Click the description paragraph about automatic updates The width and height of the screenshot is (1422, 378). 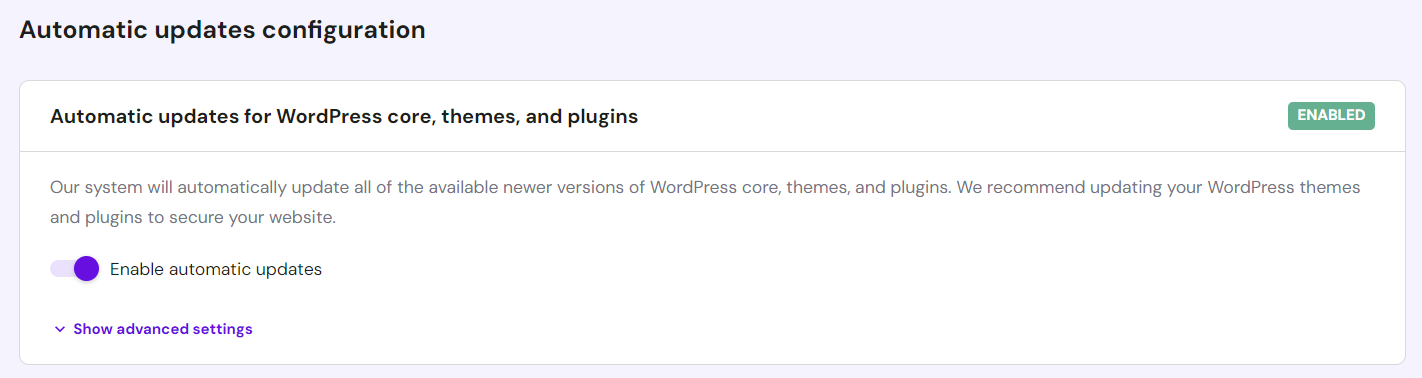pyautogui.click(x=705, y=202)
